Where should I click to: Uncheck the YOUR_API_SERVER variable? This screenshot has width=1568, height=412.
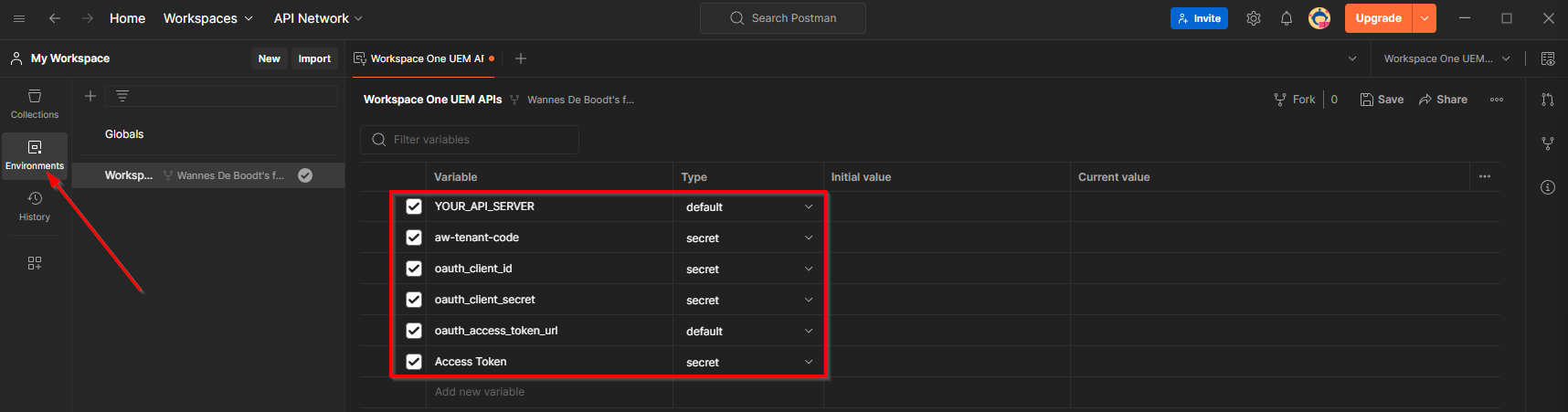point(414,206)
